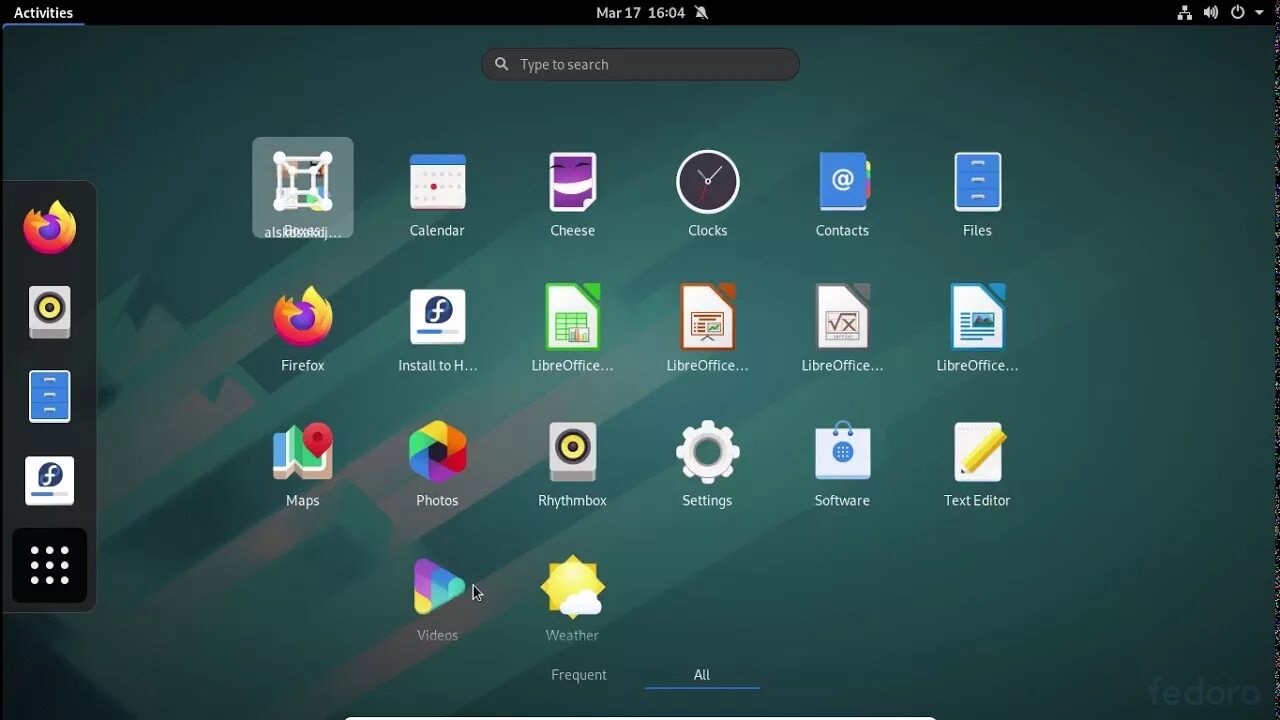This screenshot has height=720, width=1280.
Task: Toggle the Show Applications grid button
Action: coord(49,565)
